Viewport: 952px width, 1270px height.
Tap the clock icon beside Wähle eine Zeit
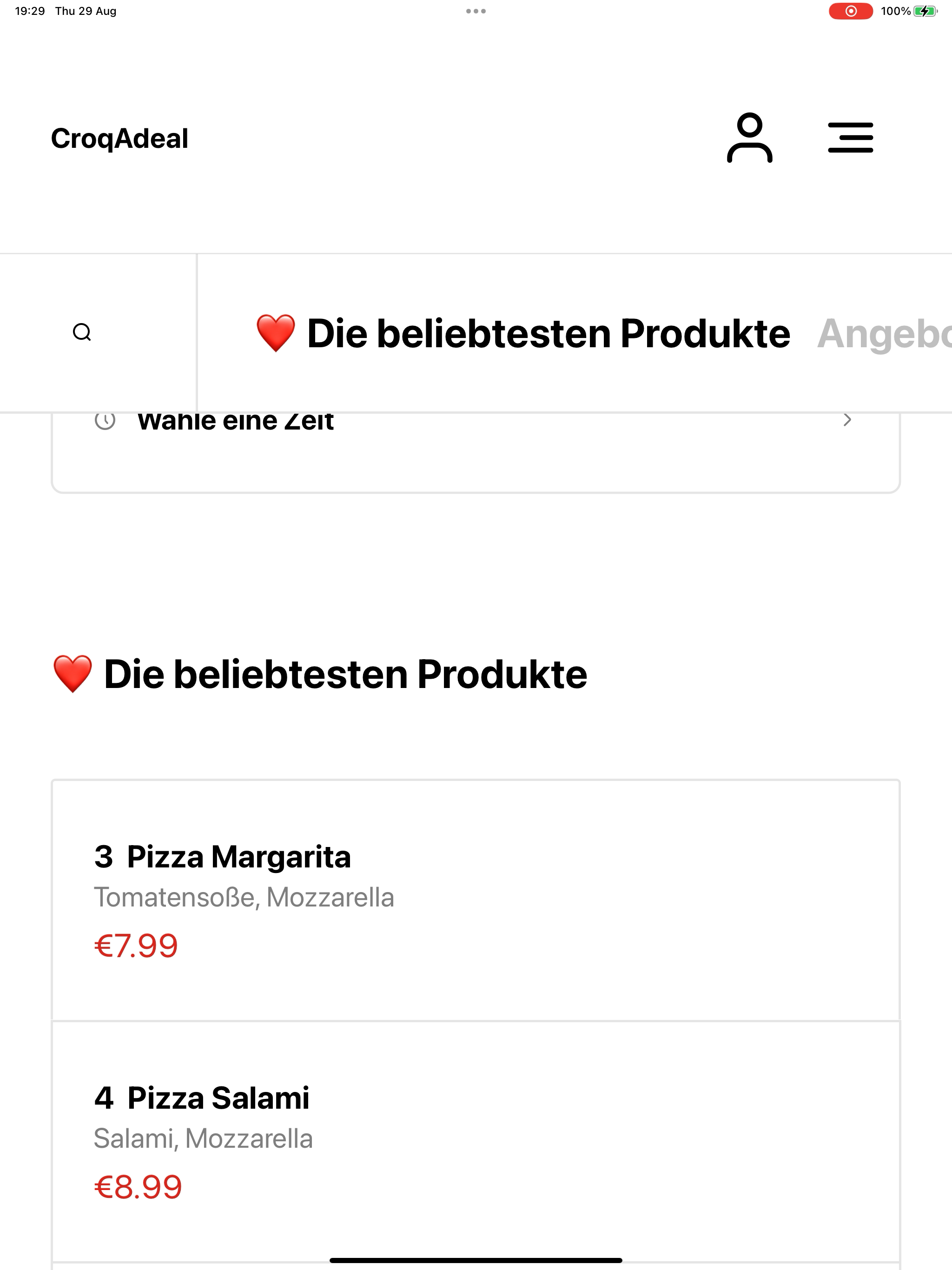tap(105, 421)
